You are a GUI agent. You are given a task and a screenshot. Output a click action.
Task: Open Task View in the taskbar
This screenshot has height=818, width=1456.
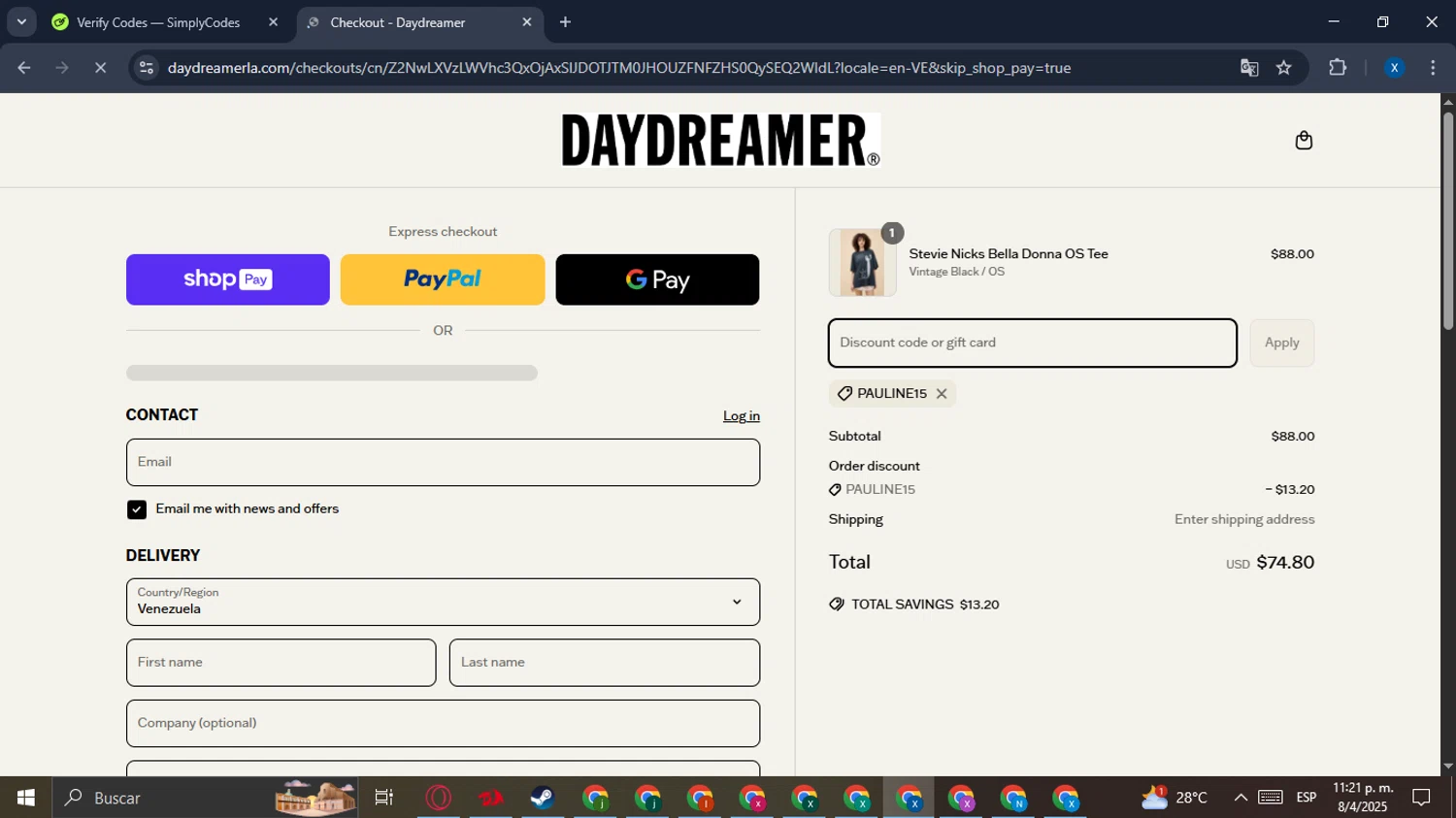(x=384, y=798)
